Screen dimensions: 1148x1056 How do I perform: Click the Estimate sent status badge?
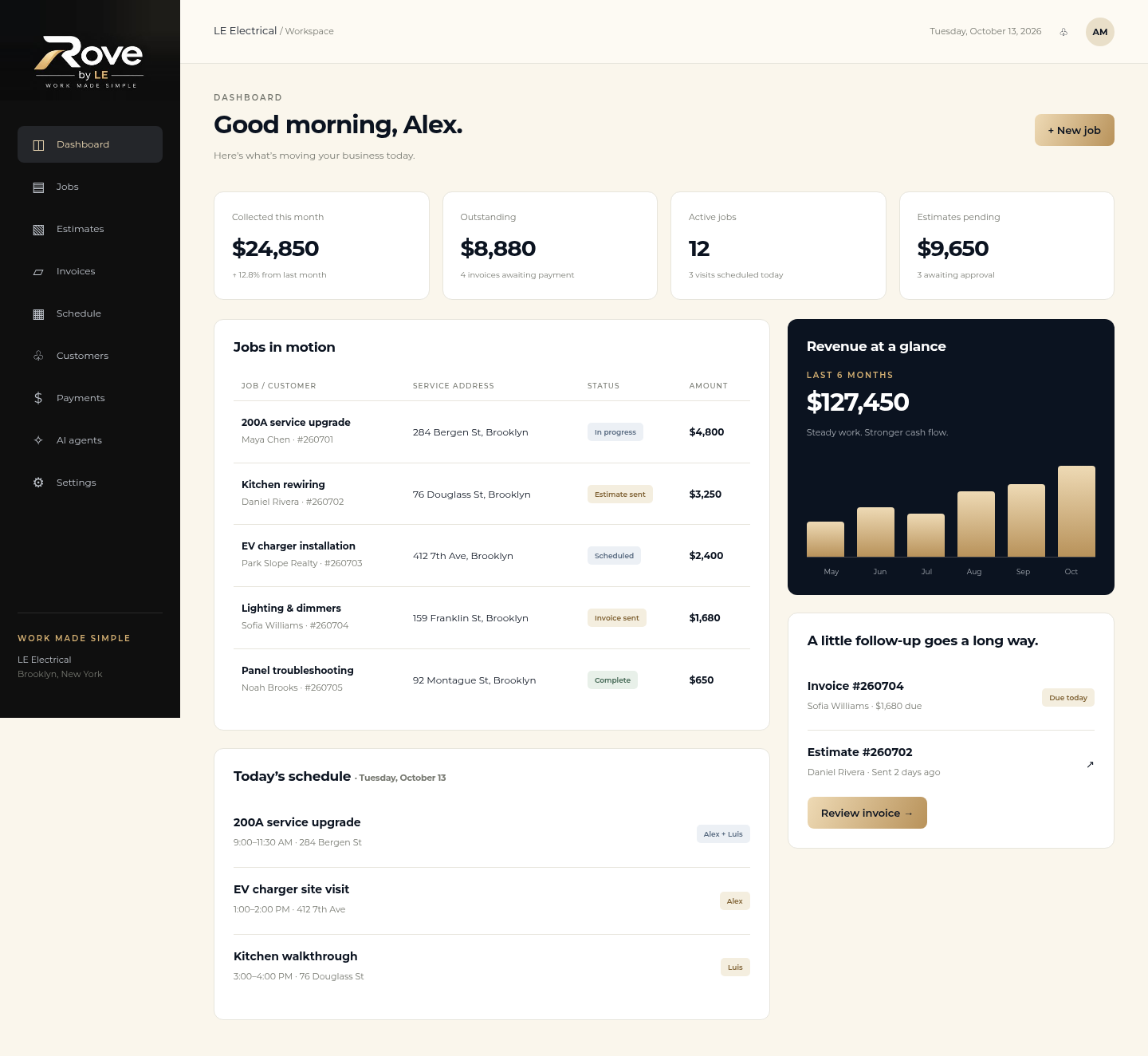click(620, 495)
